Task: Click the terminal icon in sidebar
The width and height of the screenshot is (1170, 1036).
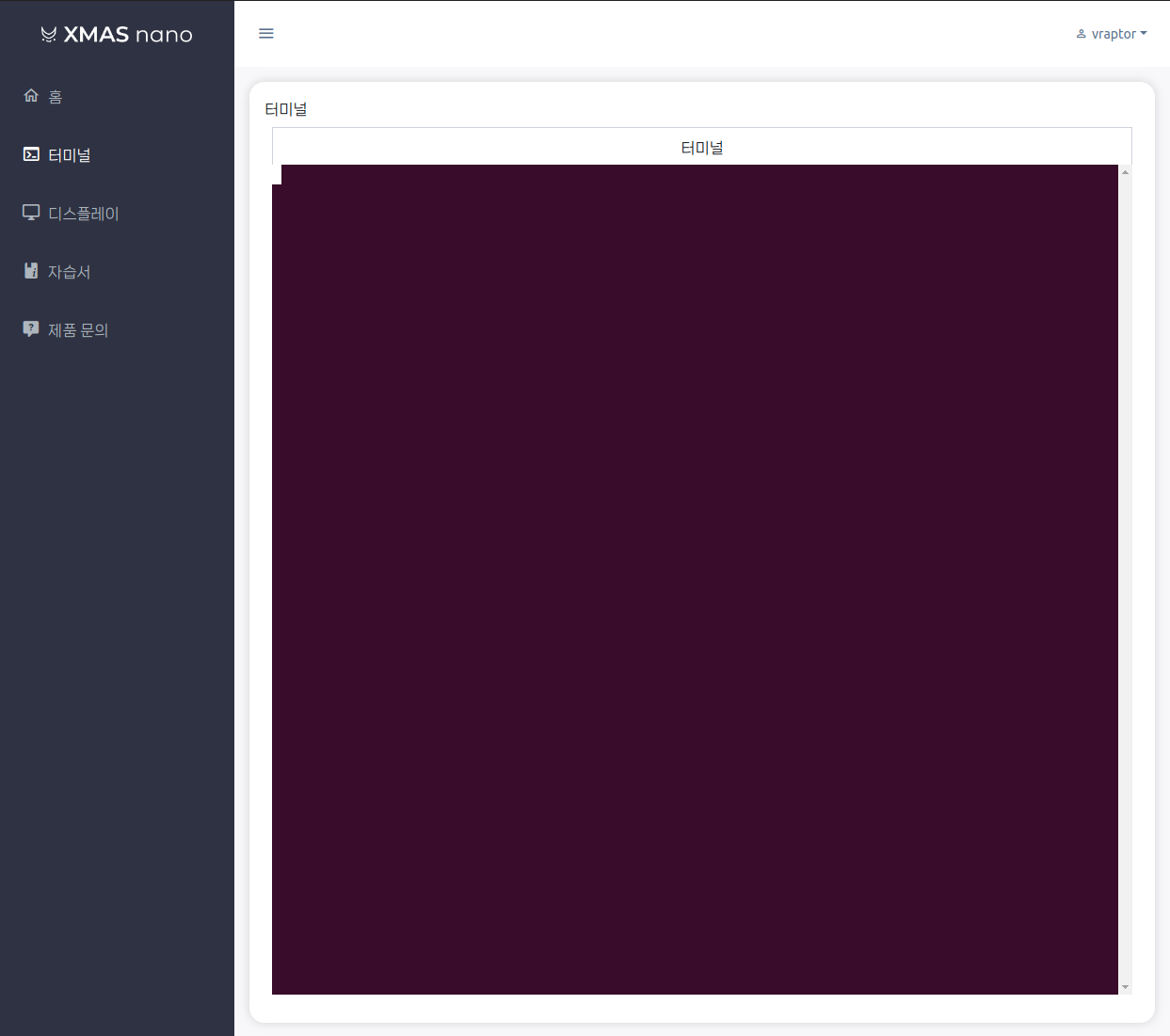Action: (x=31, y=154)
